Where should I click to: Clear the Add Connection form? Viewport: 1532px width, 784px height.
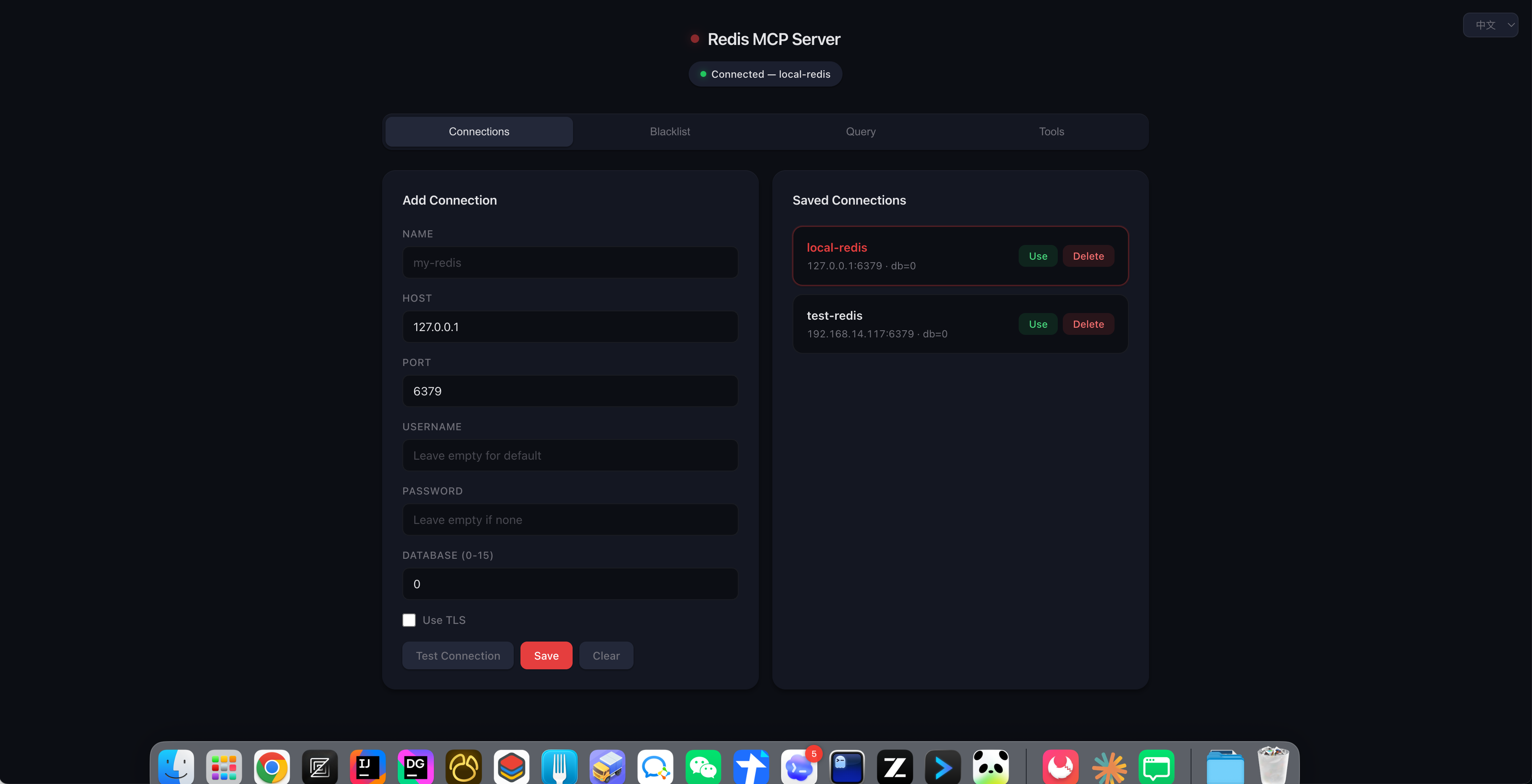(606, 655)
